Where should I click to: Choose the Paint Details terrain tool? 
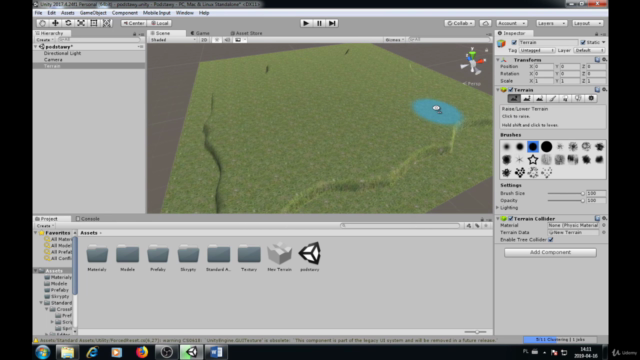click(578, 98)
